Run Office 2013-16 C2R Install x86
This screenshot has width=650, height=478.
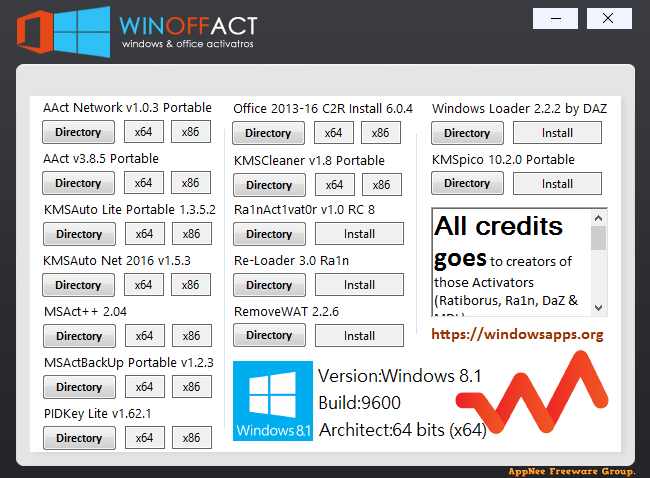381,133
